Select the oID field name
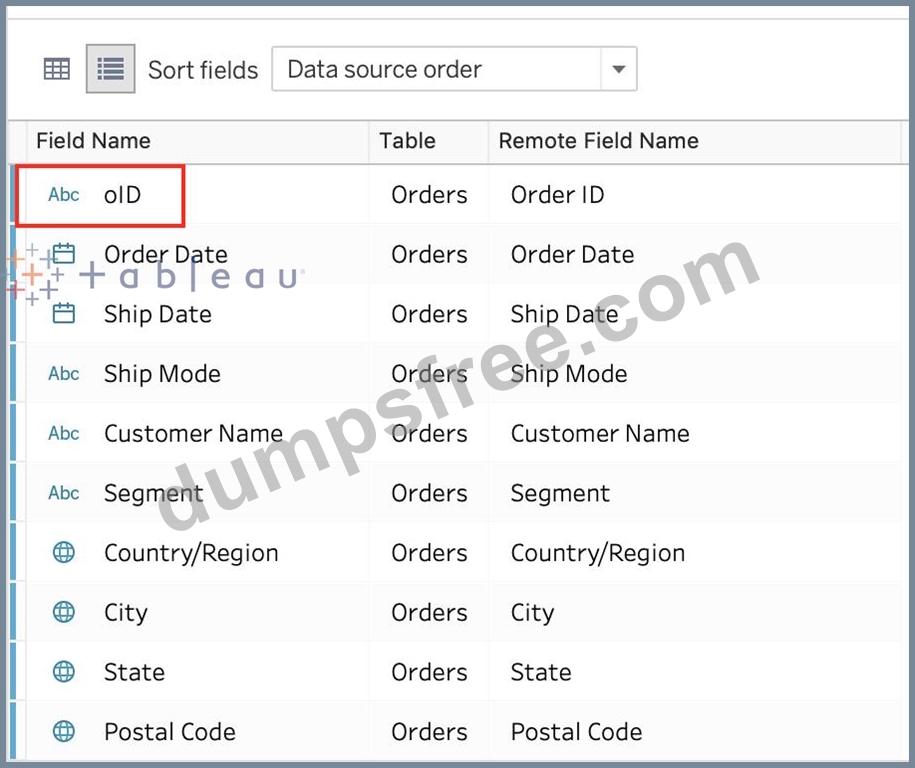 tap(123, 195)
